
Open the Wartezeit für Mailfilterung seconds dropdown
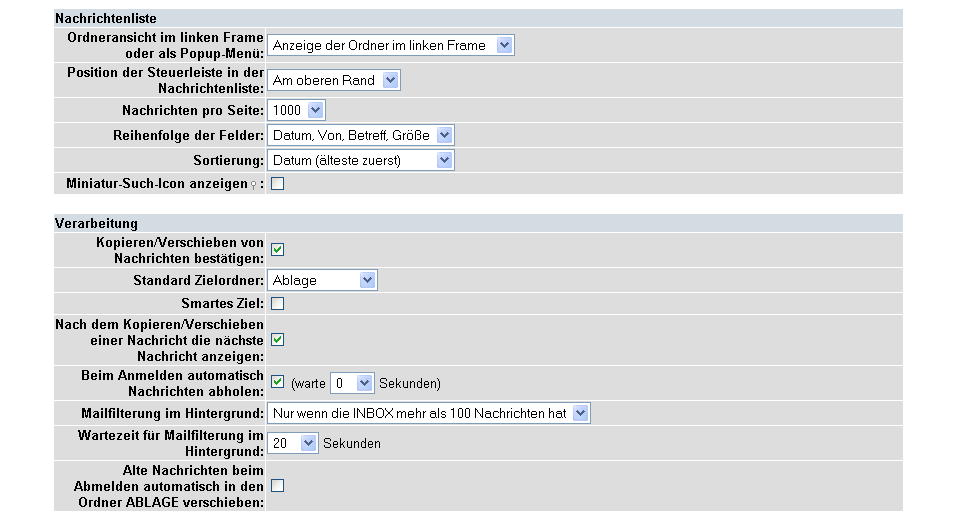293,443
